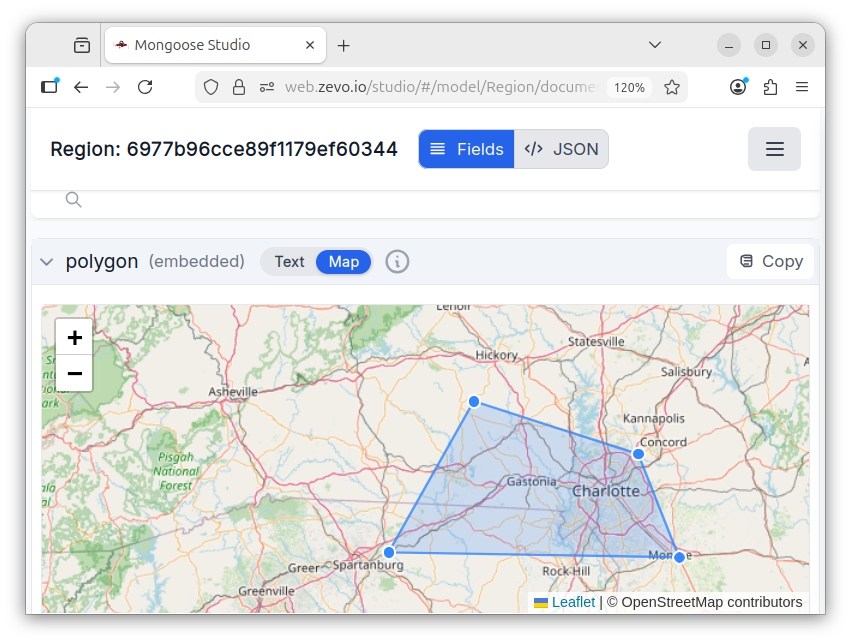Open site permissions icon

(267, 87)
